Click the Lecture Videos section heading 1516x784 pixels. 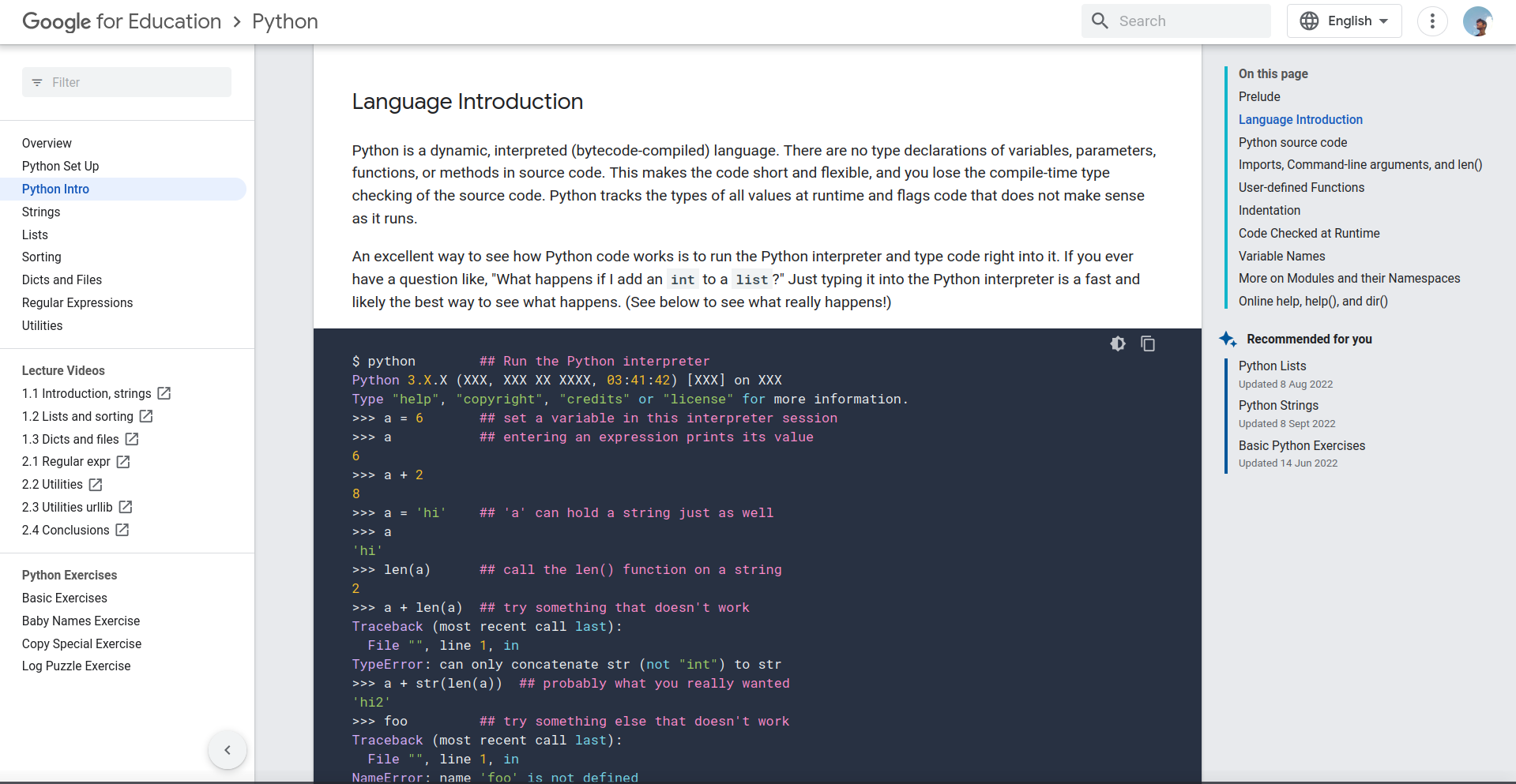pyautogui.click(x=63, y=370)
